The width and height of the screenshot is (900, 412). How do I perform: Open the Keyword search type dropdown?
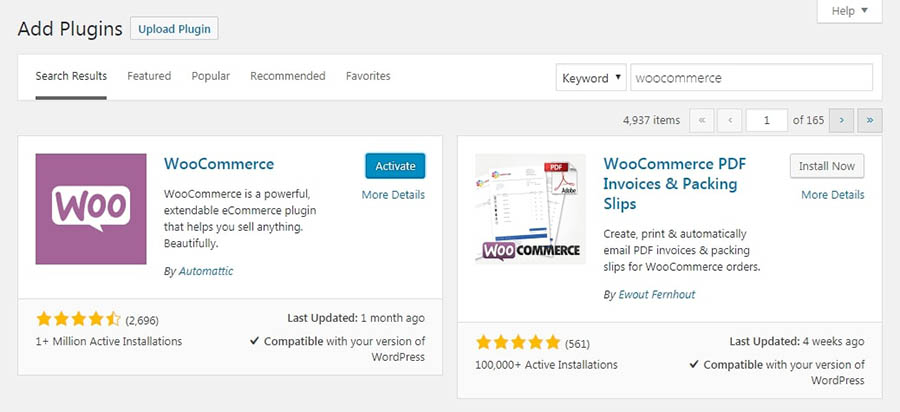coord(591,77)
